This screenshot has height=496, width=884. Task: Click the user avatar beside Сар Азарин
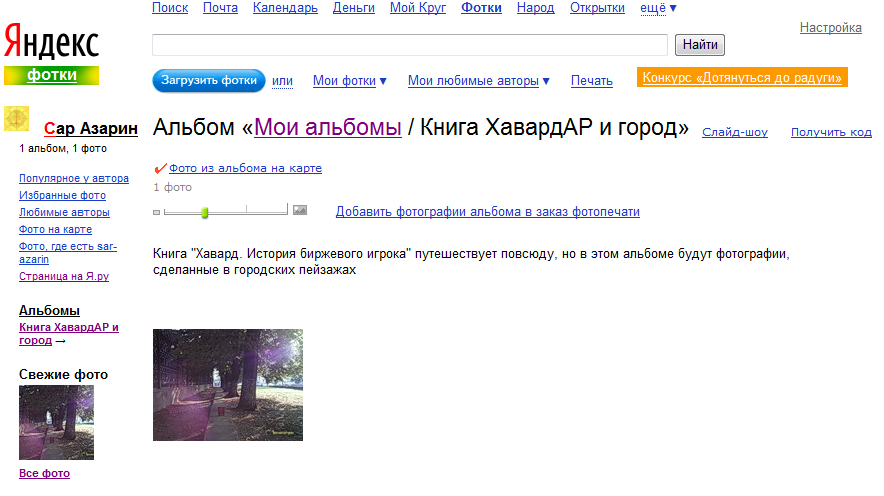pyautogui.click(x=16, y=118)
